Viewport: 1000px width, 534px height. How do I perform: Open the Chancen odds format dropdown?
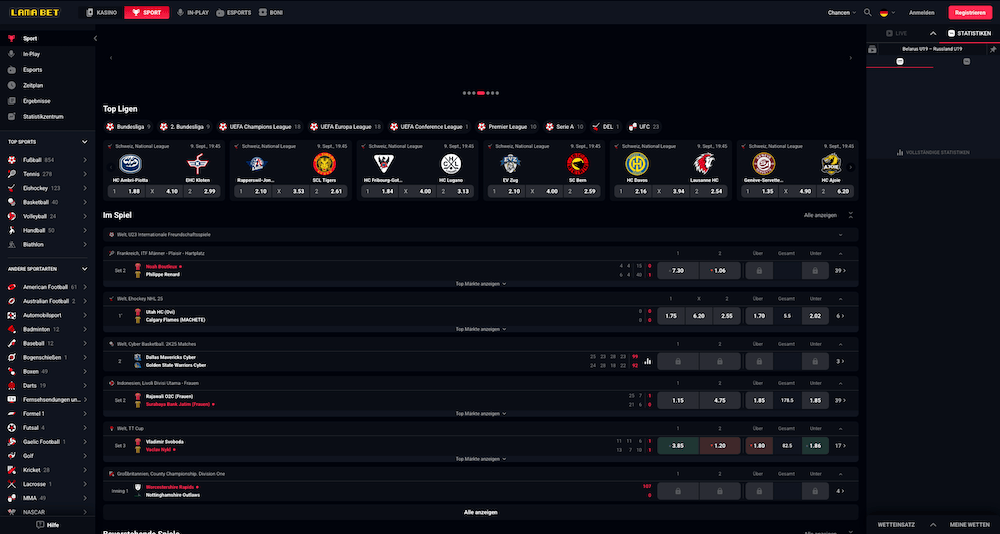pos(842,13)
